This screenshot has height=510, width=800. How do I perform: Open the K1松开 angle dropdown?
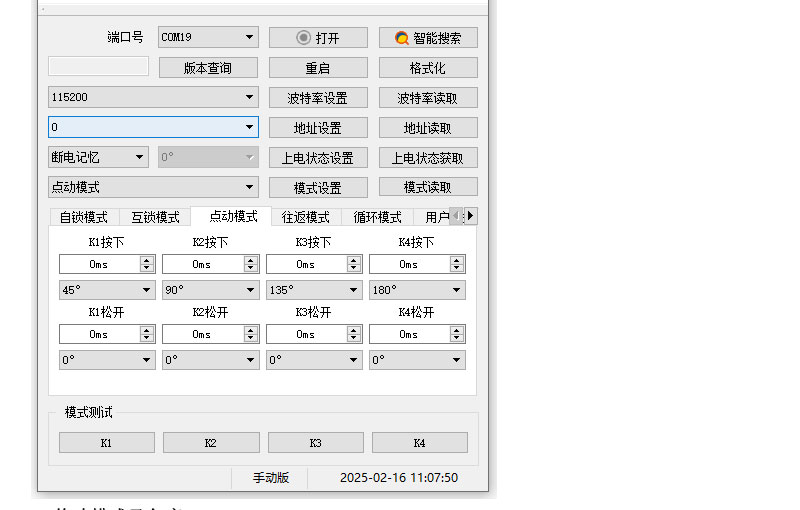click(107, 360)
